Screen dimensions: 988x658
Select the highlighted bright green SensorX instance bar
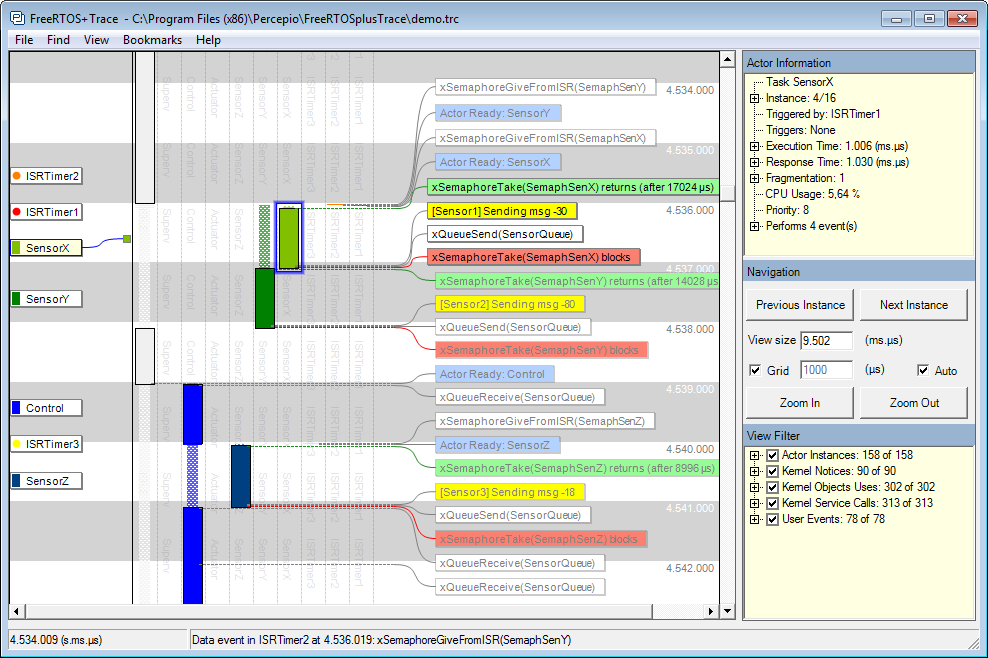pyautogui.click(x=289, y=237)
